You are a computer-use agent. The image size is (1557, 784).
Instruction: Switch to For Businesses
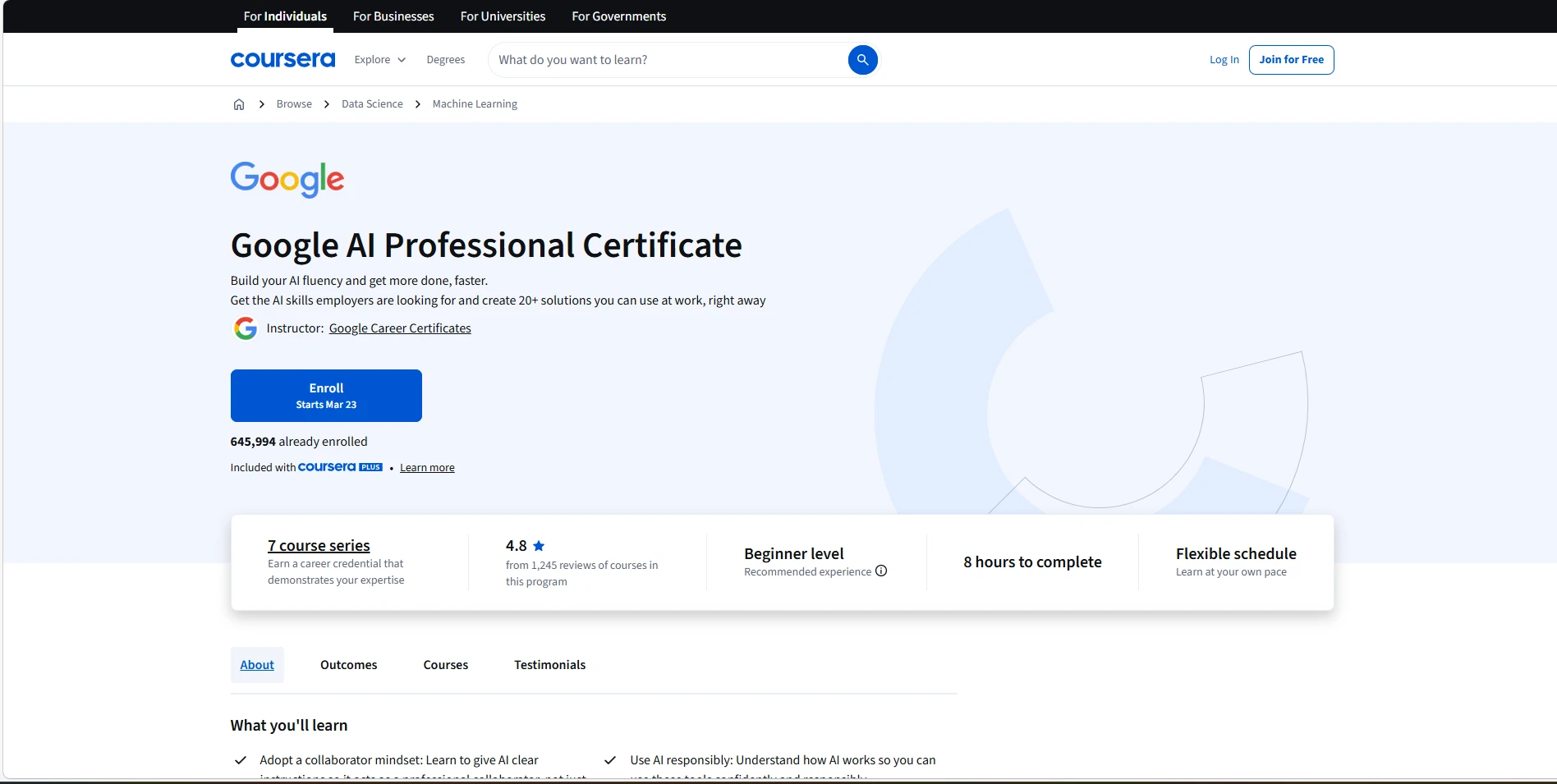pyautogui.click(x=393, y=16)
